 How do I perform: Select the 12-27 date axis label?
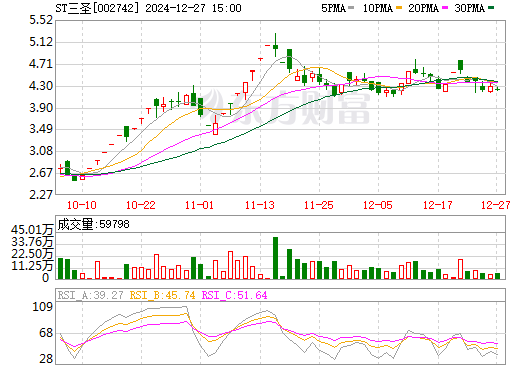point(496,205)
